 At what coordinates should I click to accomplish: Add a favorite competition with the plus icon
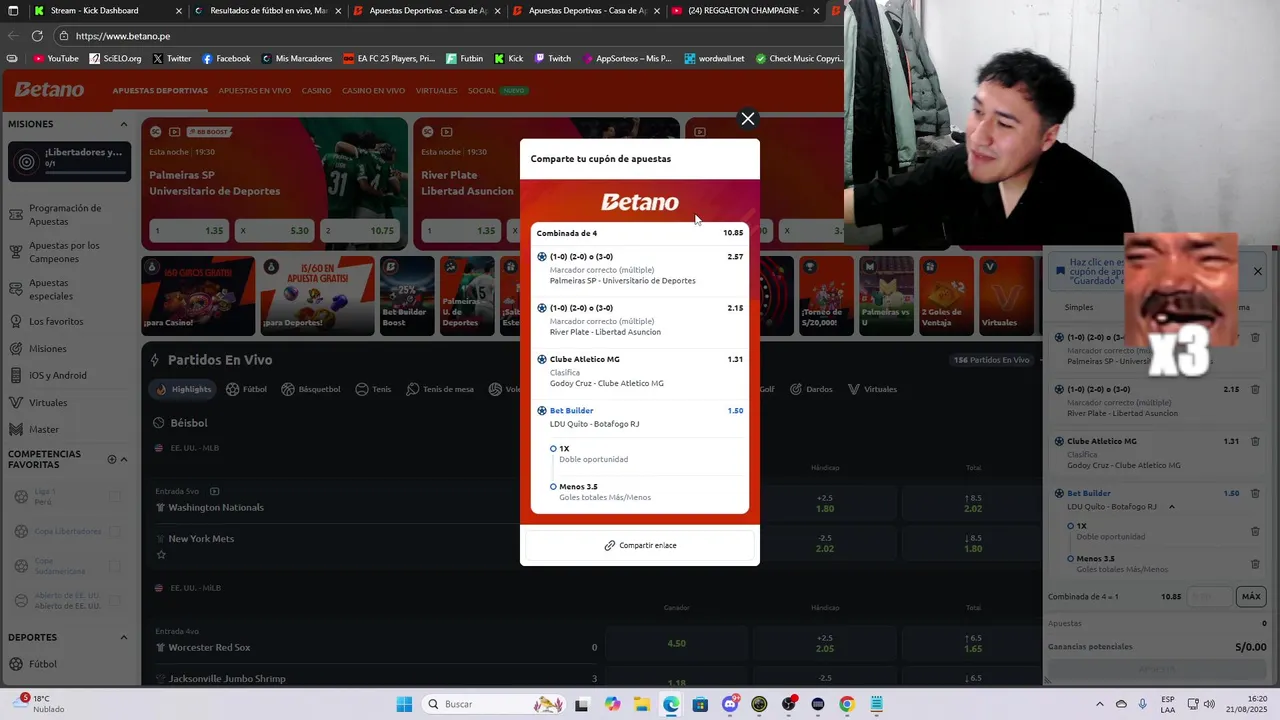click(x=112, y=459)
